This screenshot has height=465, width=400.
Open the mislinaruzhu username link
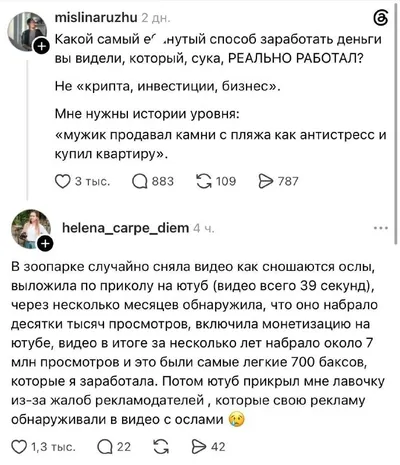[96, 18]
